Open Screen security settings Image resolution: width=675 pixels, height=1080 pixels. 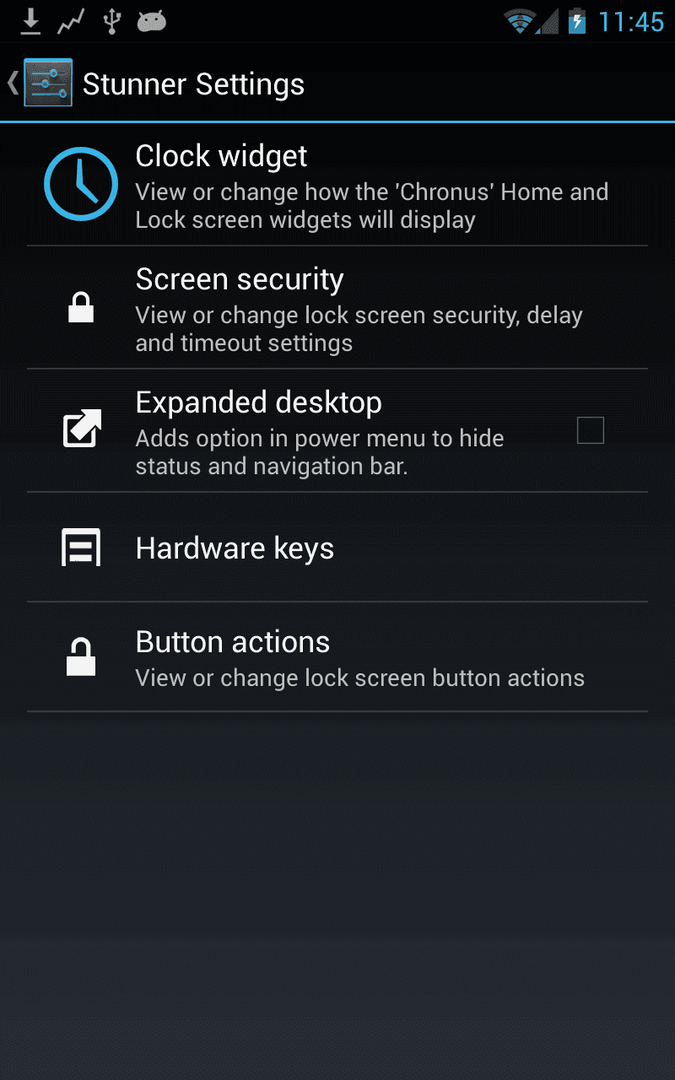pos(338,307)
